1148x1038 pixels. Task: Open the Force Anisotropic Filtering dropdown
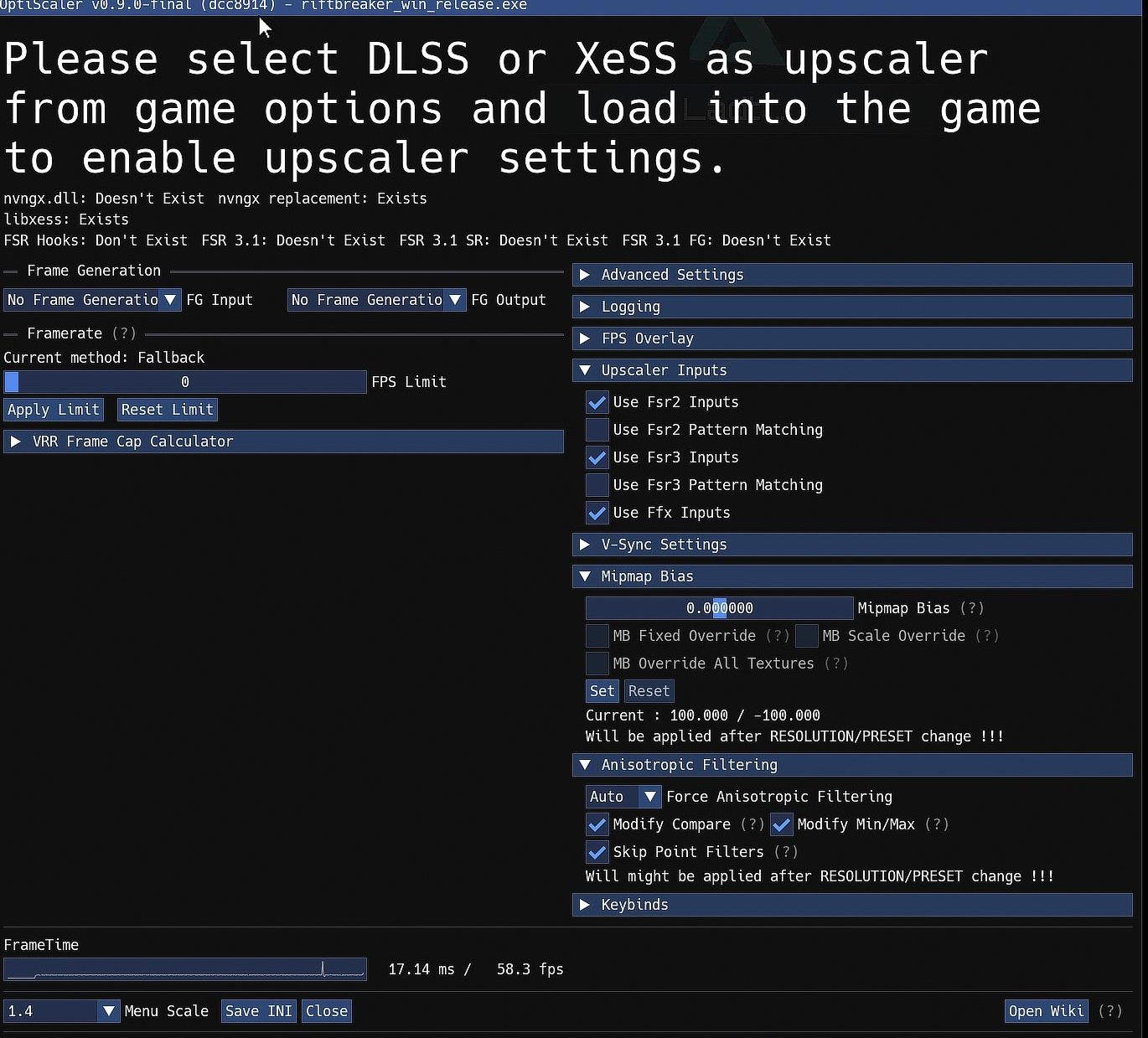623,797
